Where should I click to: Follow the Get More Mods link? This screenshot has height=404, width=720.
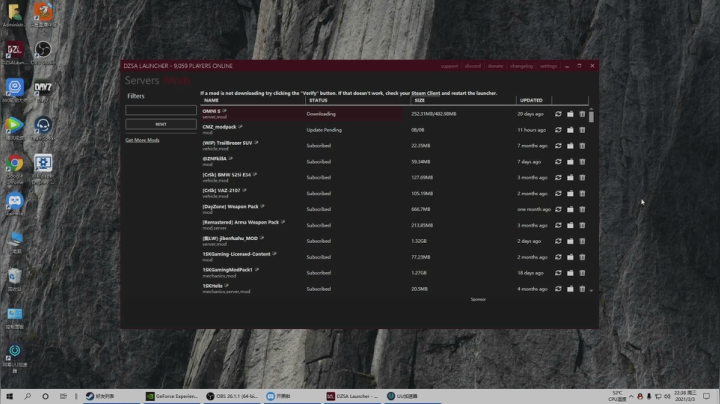142,140
